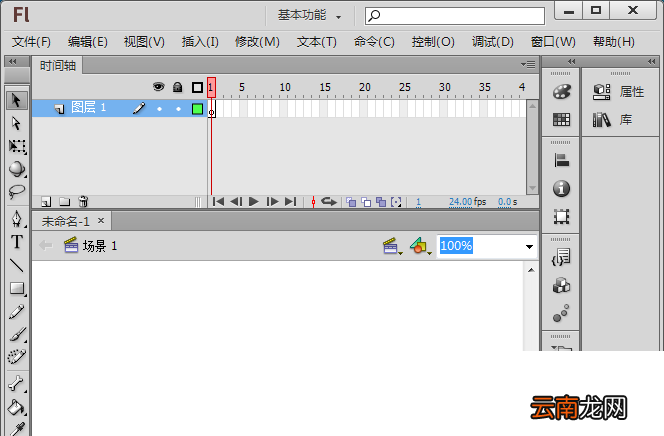Open the 库 panel
Viewport: 664px width, 436px height.
click(x=612, y=120)
